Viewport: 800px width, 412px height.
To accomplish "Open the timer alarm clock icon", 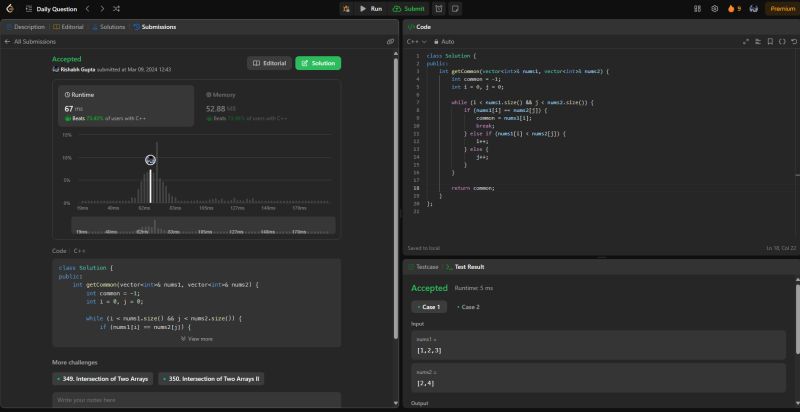I will click(439, 8).
